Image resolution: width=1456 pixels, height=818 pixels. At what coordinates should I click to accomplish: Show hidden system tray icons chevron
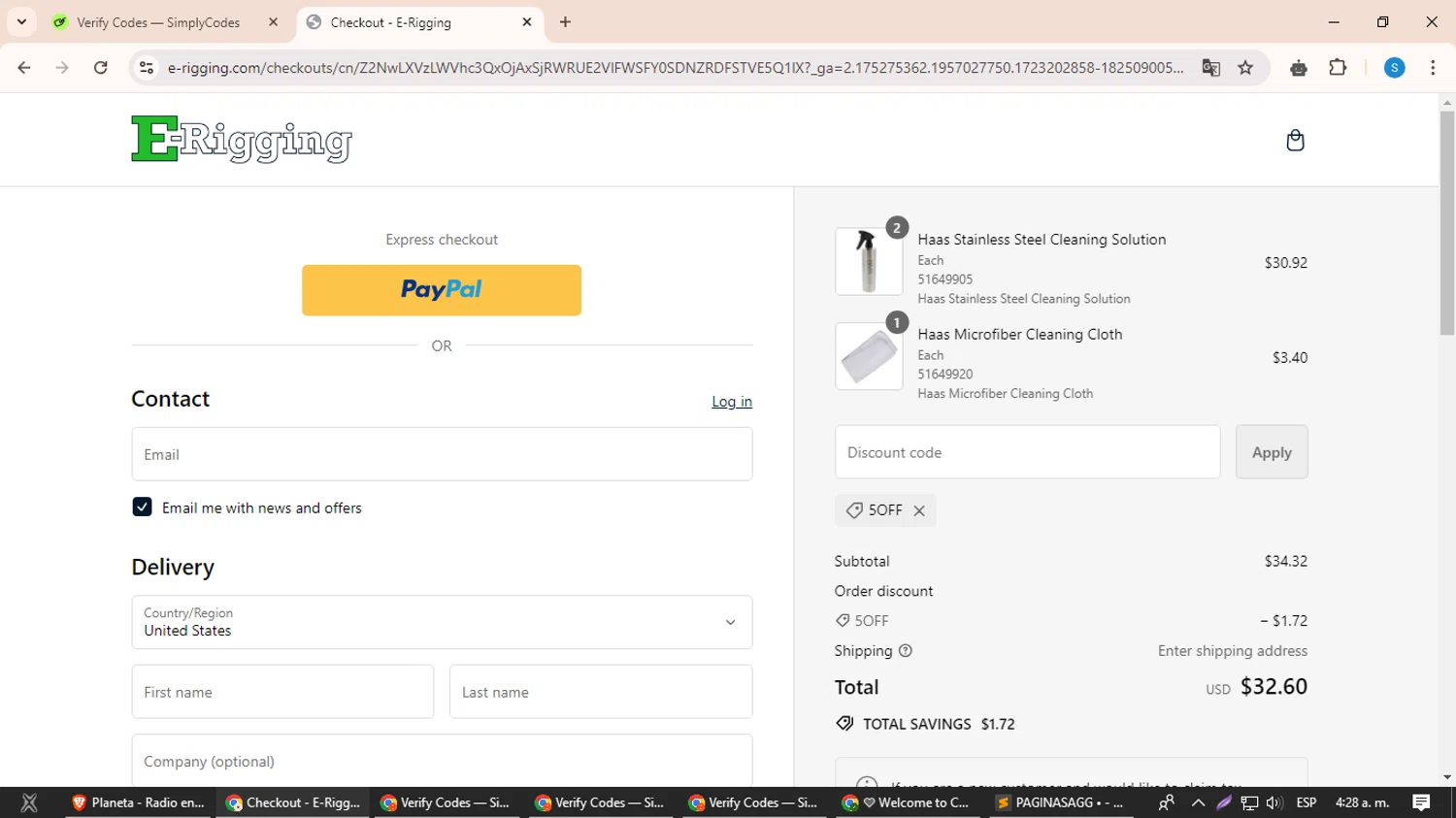(x=1198, y=802)
